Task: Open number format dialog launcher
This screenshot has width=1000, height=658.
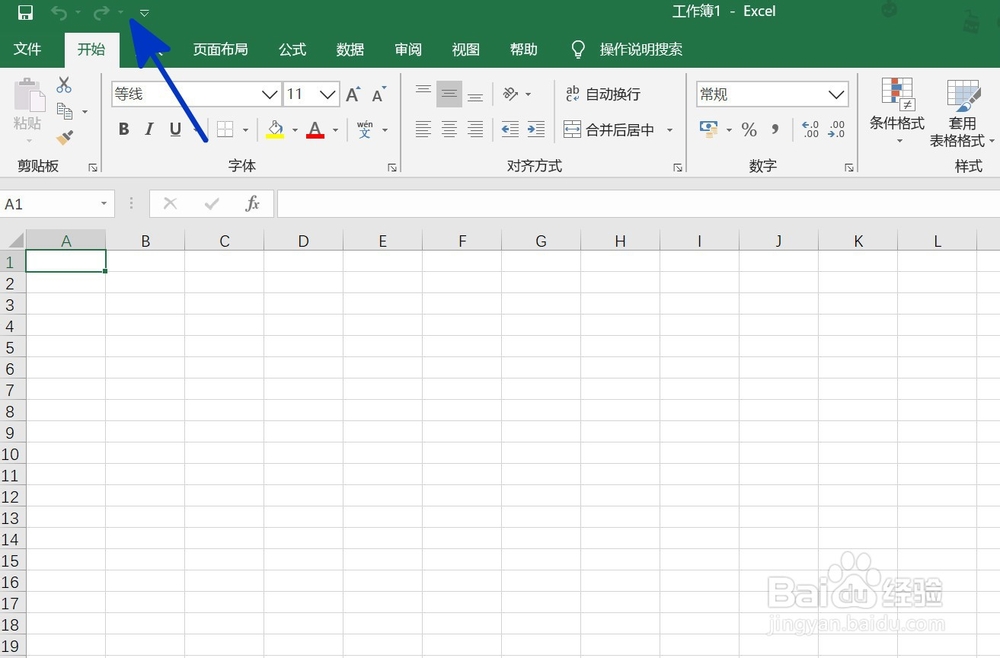Action: (x=849, y=168)
